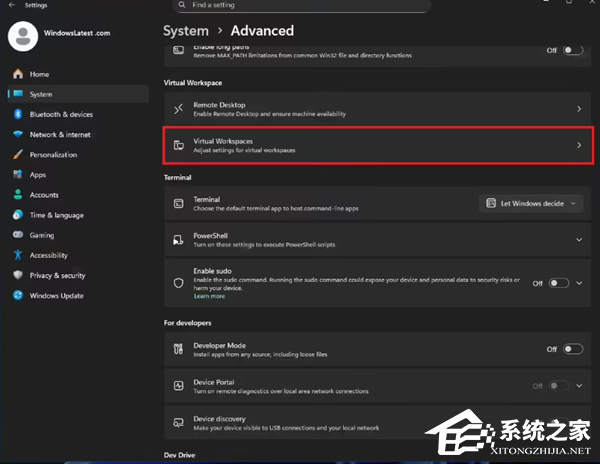Open Privacy & security page
600x464 pixels.
pyautogui.click(x=78, y=275)
